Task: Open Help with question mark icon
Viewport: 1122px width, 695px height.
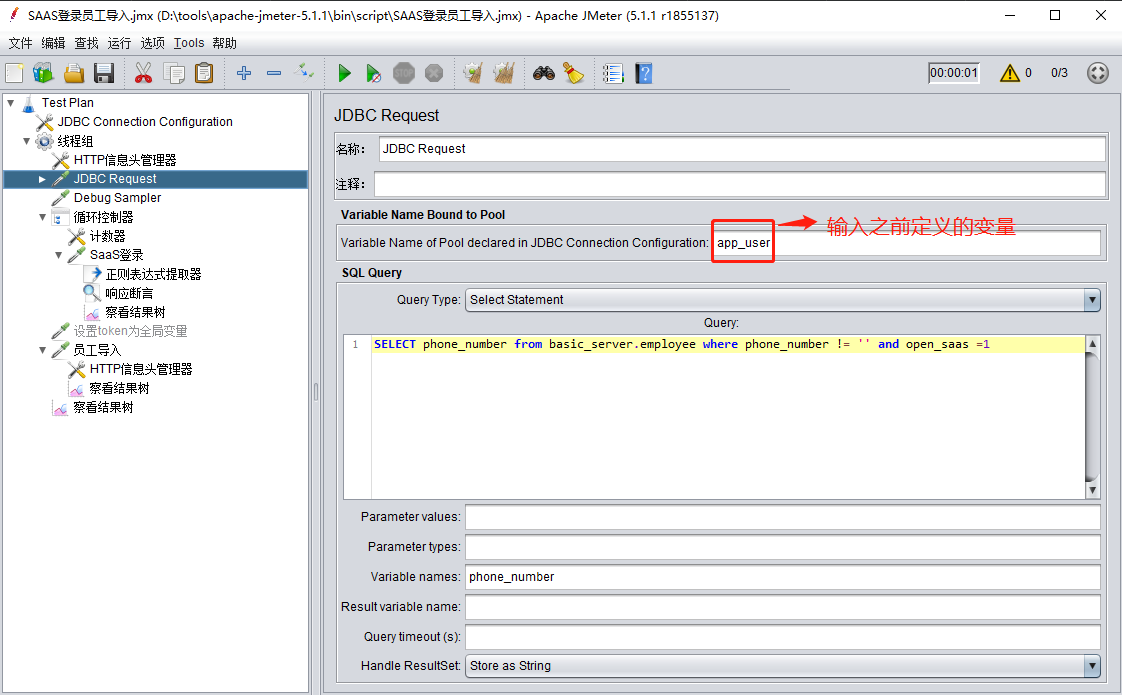Action: click(643, 73)
